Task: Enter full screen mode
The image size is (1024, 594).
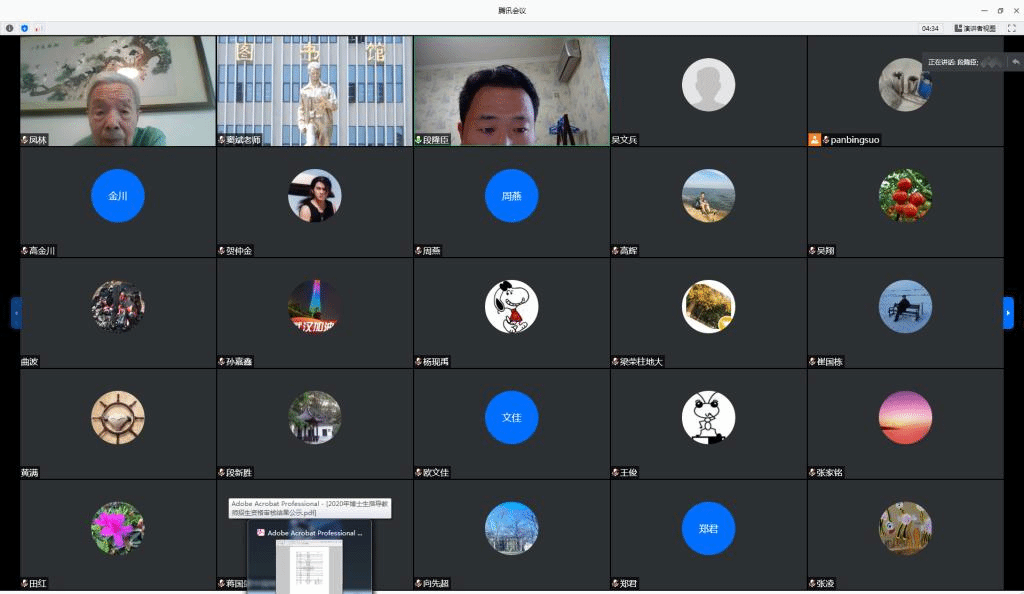Action: [1011, 28]
